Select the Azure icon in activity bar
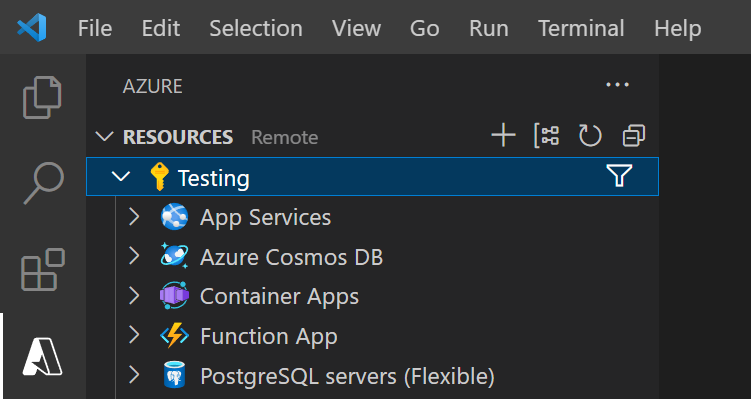The image size is (751, 399). pyautogui.click(x=42, y=356)
